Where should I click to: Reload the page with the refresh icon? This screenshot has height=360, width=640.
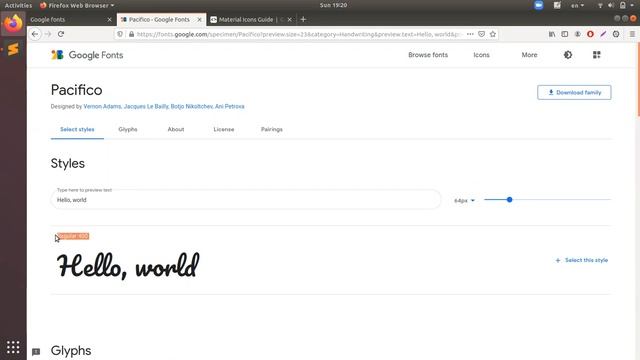click(x=61, y=34)
